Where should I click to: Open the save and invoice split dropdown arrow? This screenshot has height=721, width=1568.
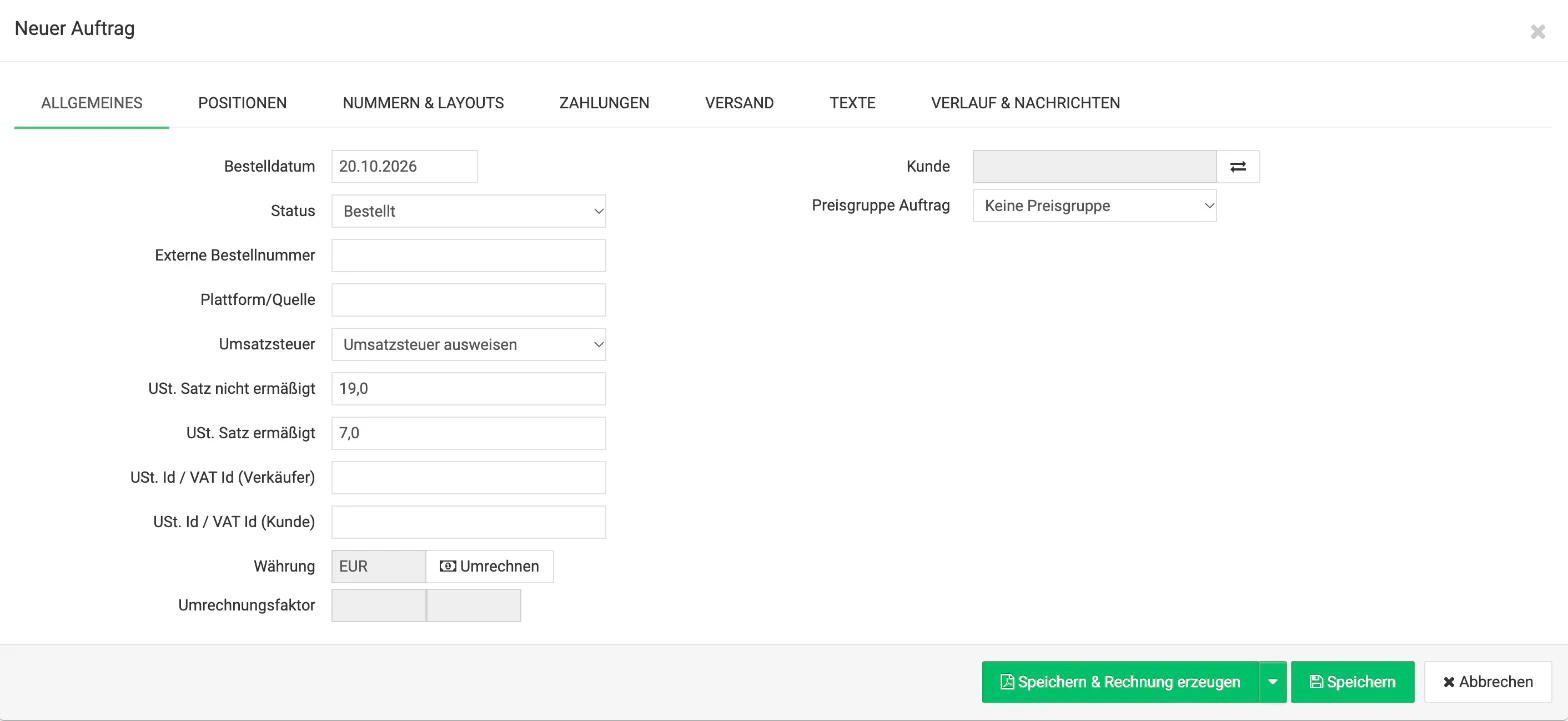tap(1273, 682)
